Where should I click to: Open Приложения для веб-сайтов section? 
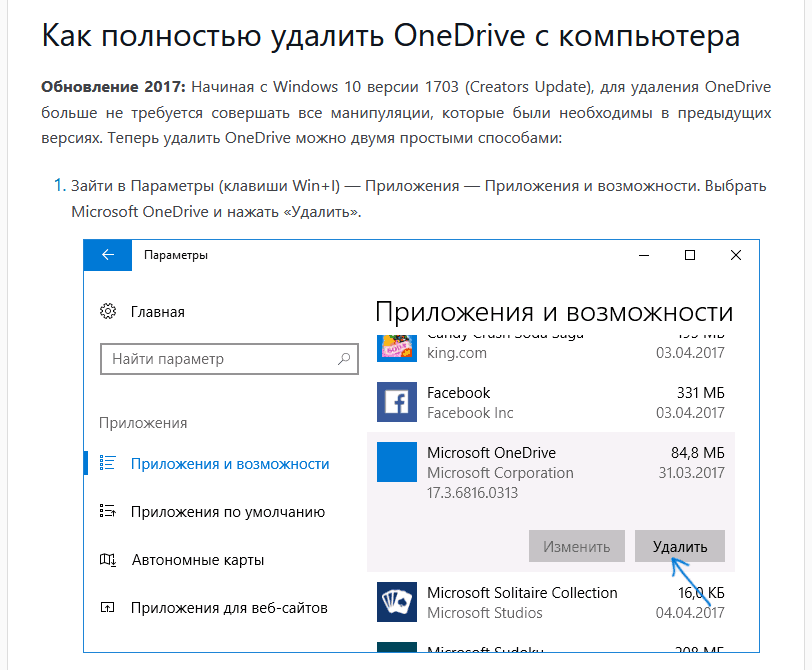tap(228, 608)
